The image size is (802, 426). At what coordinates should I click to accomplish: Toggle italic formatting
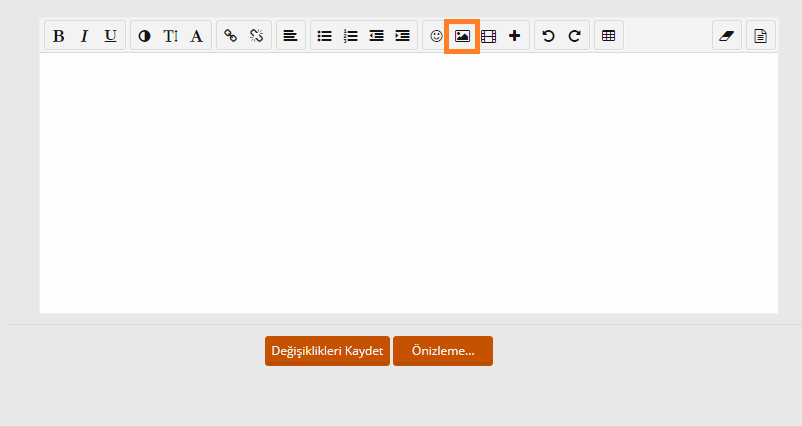pyautogui.click(x=84, y=36)
